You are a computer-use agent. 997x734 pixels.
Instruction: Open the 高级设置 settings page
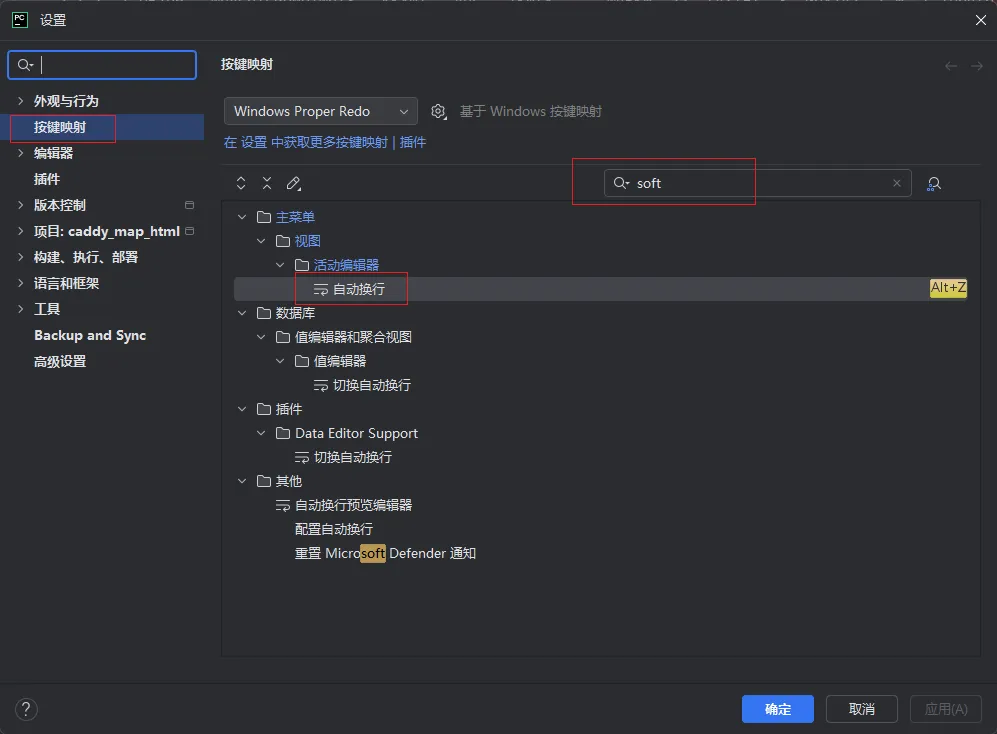click(x=60, y=361)
